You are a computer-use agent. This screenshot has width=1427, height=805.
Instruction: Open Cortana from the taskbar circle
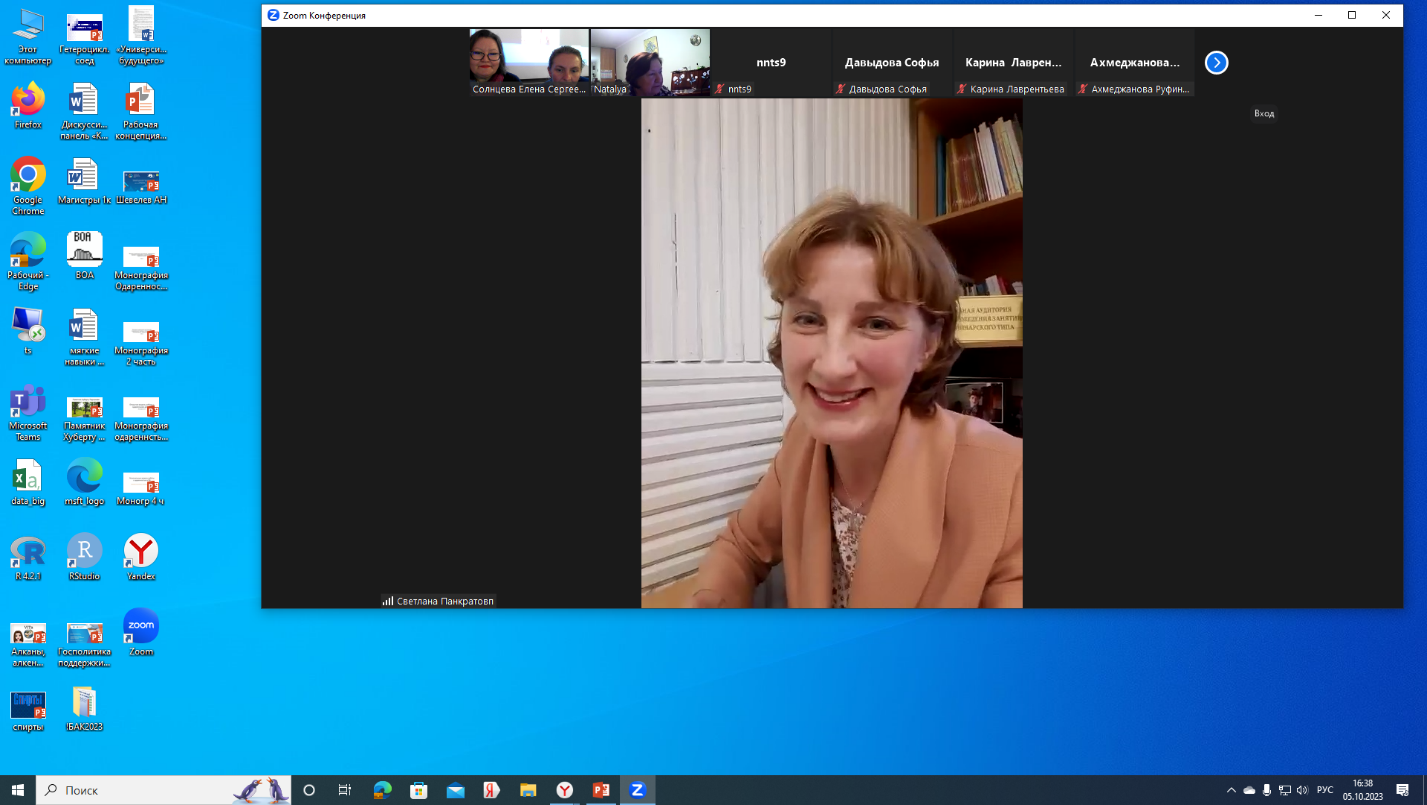309,790
